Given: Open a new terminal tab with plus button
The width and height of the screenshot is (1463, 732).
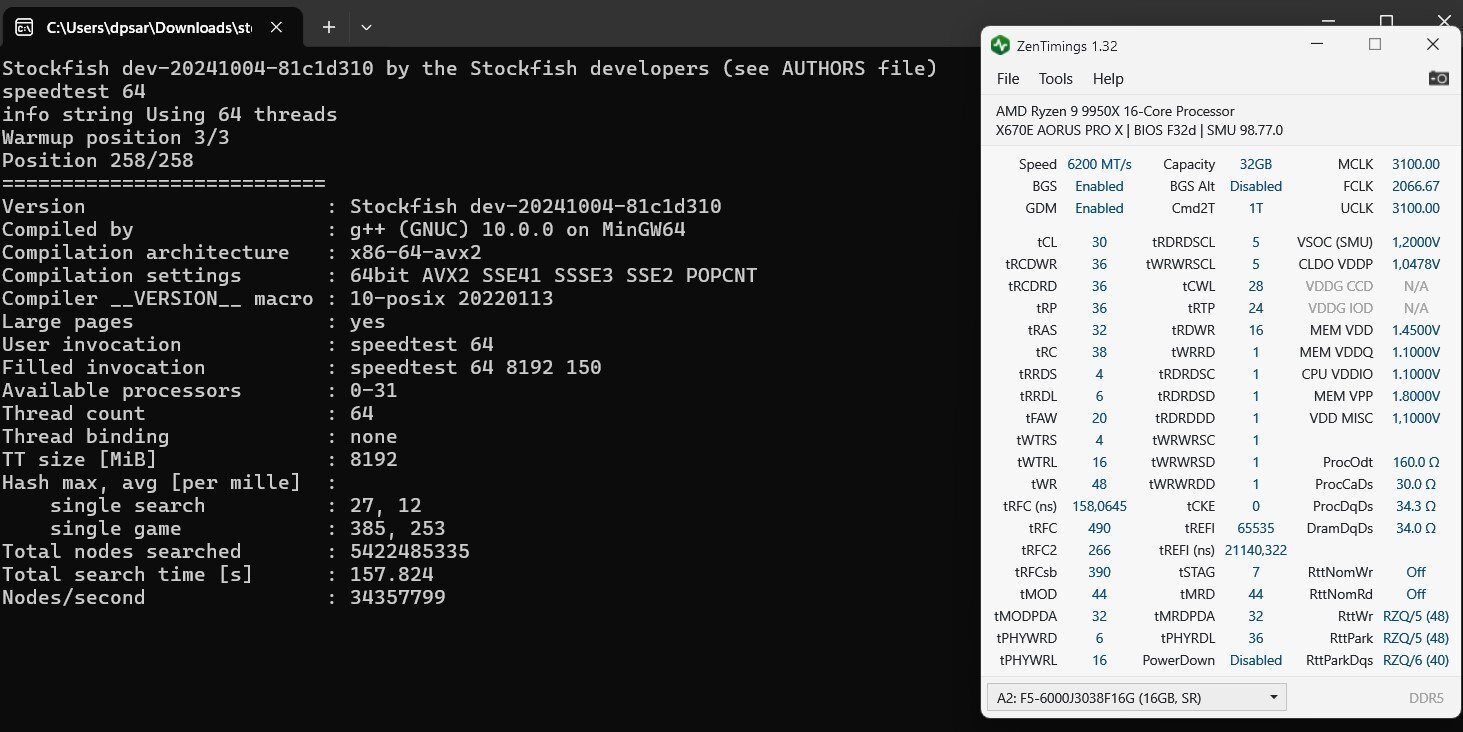Looking at the screenshot, I should (x=328, y=27).
